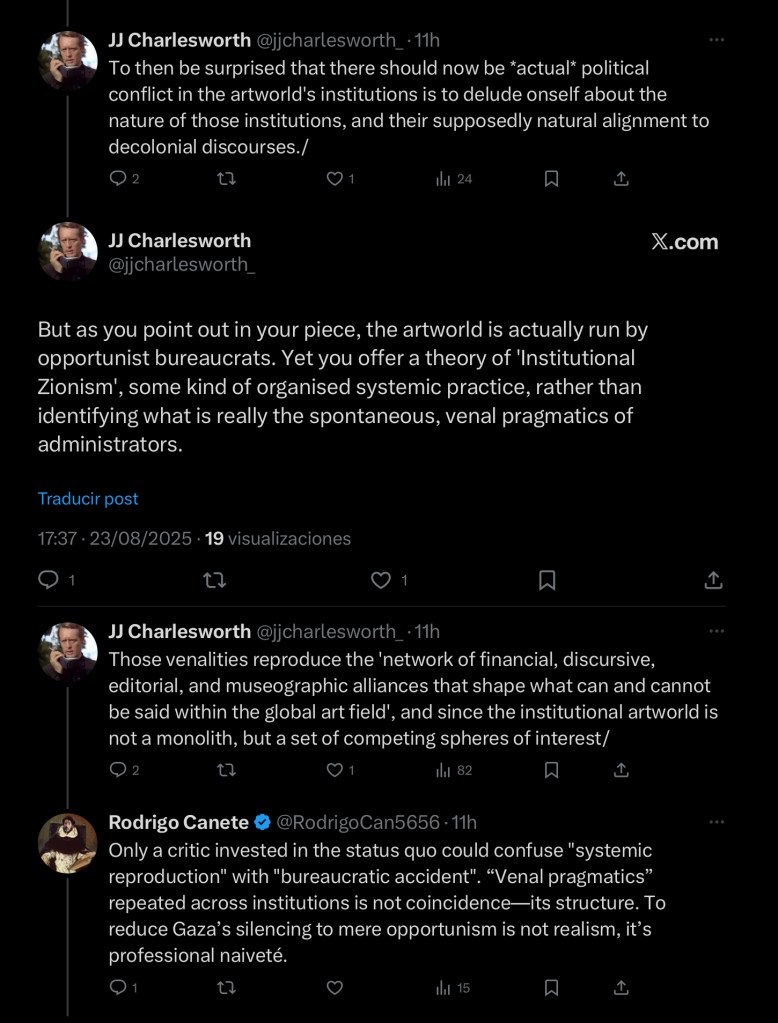Viewport: 778px width, 1023px height.
Task: Open more options on Rodrigo Canete's reply
Action: click(x=716, y=822)
